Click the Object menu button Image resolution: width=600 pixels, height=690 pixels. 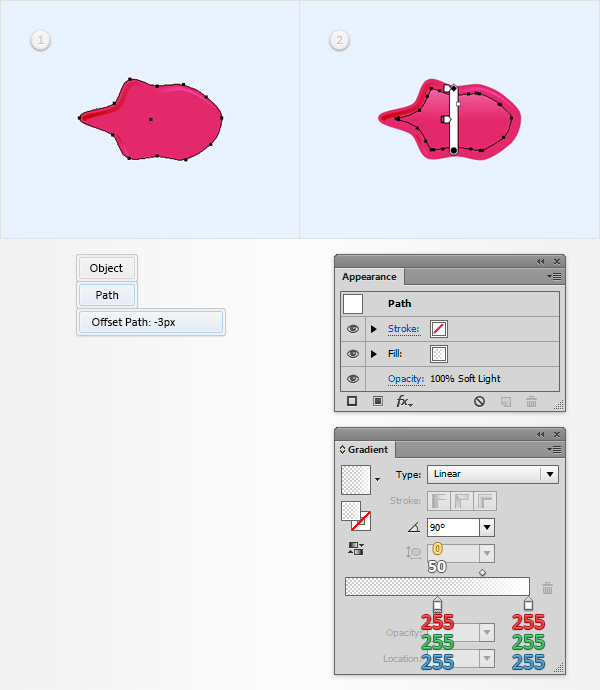point(107,268)
